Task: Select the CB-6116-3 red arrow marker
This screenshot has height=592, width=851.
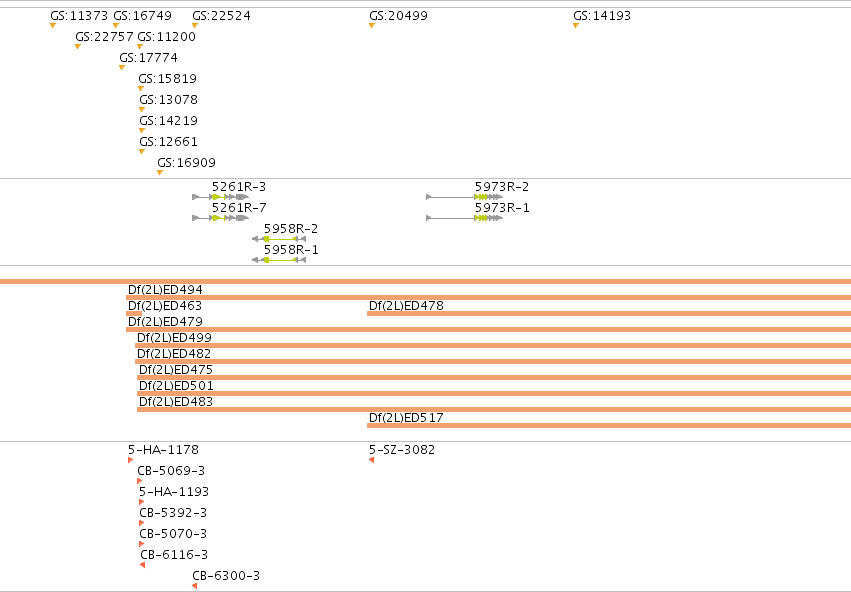Action: click(x=142, y=565)
